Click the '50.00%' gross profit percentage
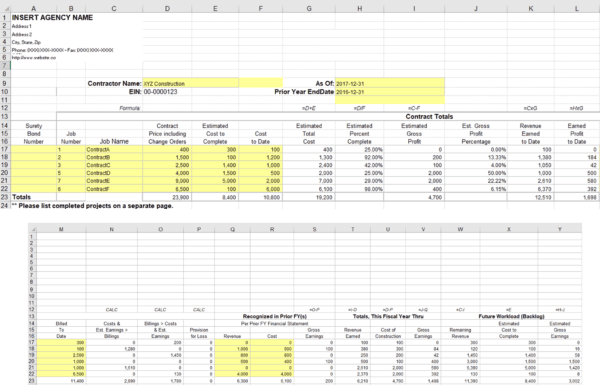600x385 pixels. pos(476,173)
